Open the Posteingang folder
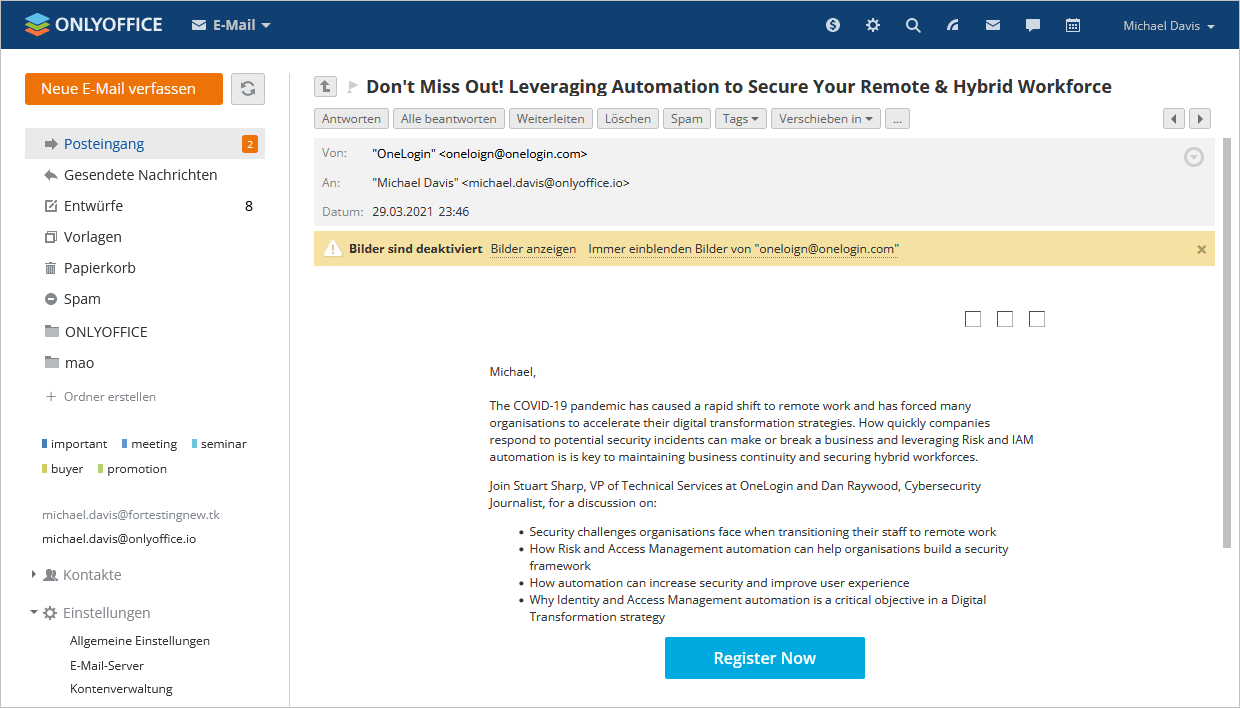The width and height of the screenshot is (1240, 708). [145, 144]
